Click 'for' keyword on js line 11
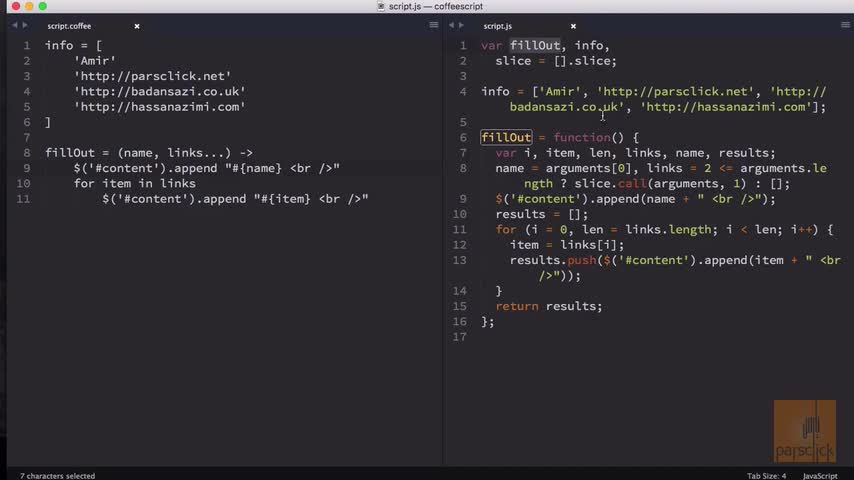The image size is (854, 480). pos(506,230)
